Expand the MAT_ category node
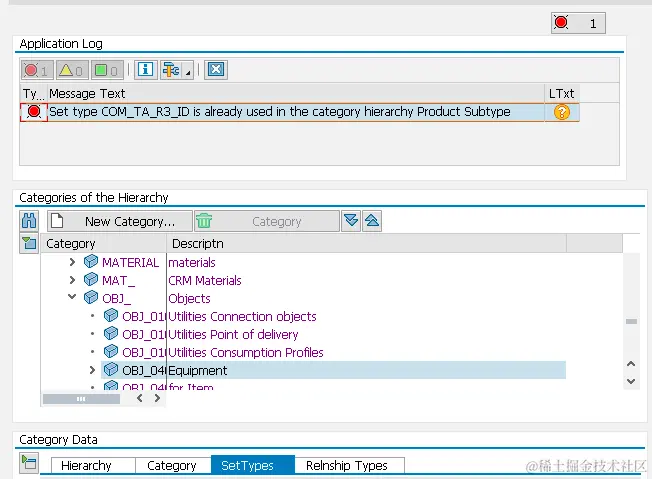This screenshot has height=479, width=652. pos(72,280)
